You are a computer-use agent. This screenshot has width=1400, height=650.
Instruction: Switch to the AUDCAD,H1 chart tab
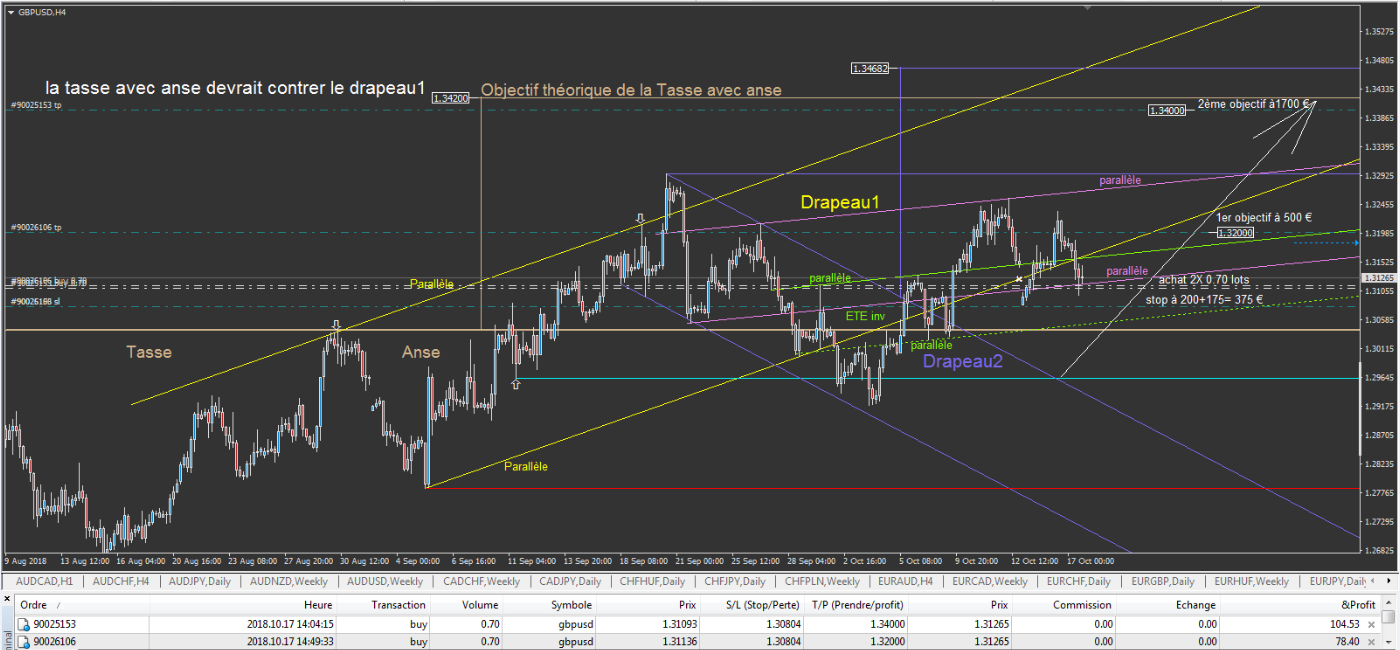click(x=45, y=581)
